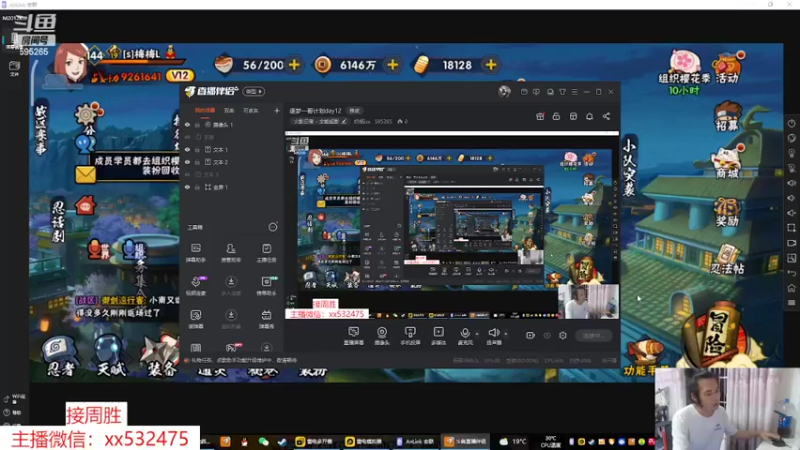Select the 全屏 1 source row

[x=232, y=187]
